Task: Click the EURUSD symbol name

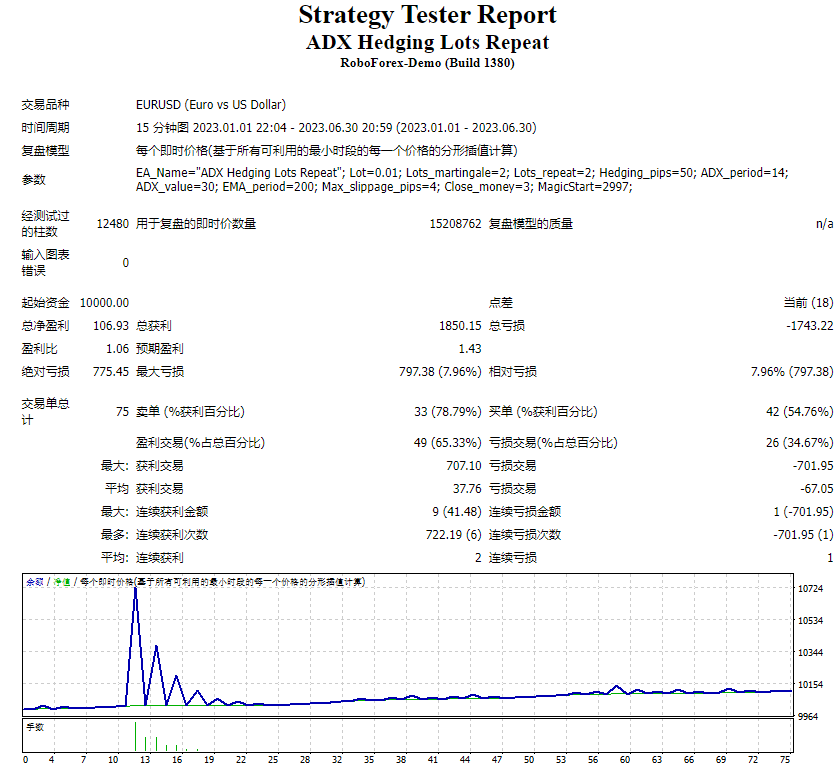Action: pos(153,104)
